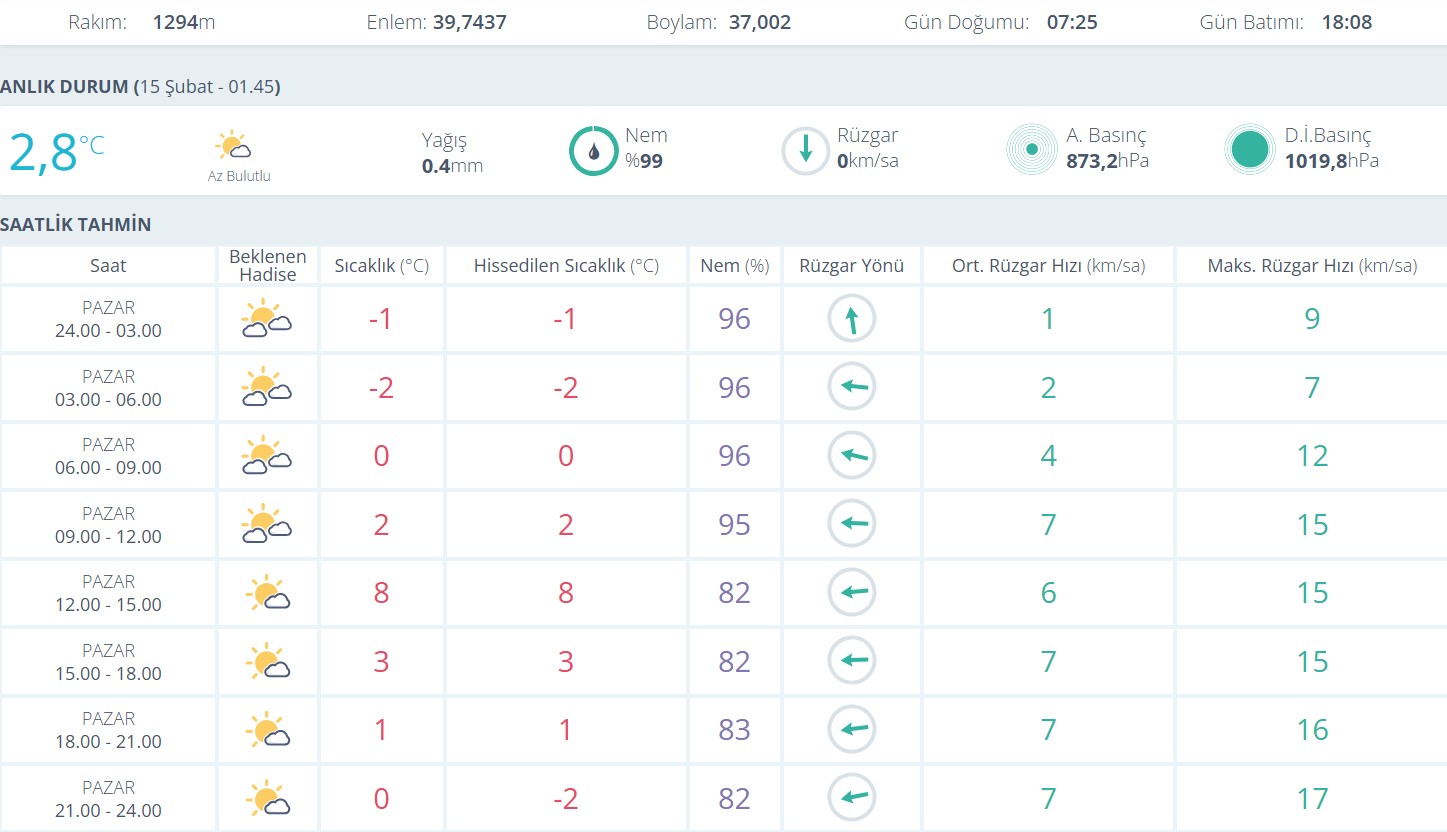1447x832 pixels.
Task: Click the Nem humidity droplet icon
Action: (x=594, y=151)
